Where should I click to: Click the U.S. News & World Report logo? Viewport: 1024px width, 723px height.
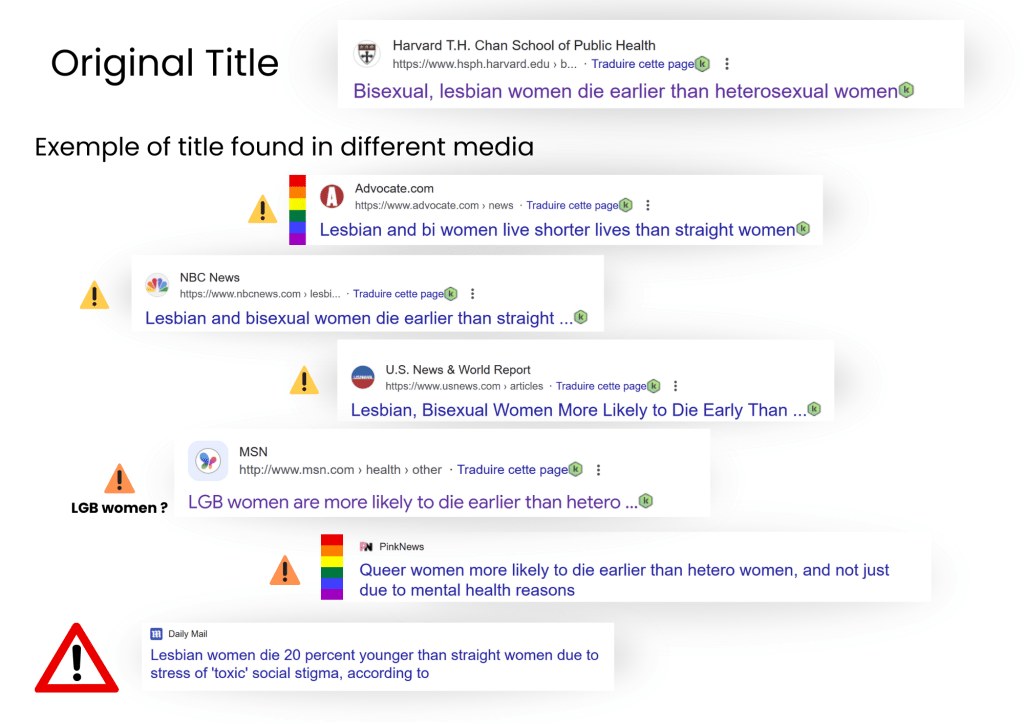coord(363,377)
